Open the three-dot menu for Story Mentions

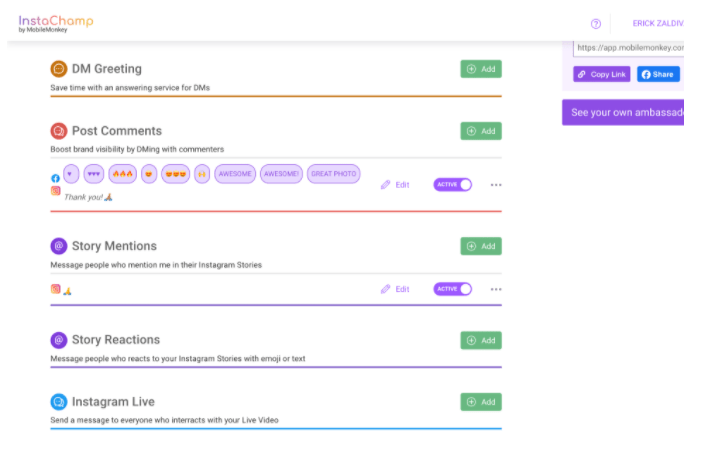pyautogui.click(x=496, y=289)
